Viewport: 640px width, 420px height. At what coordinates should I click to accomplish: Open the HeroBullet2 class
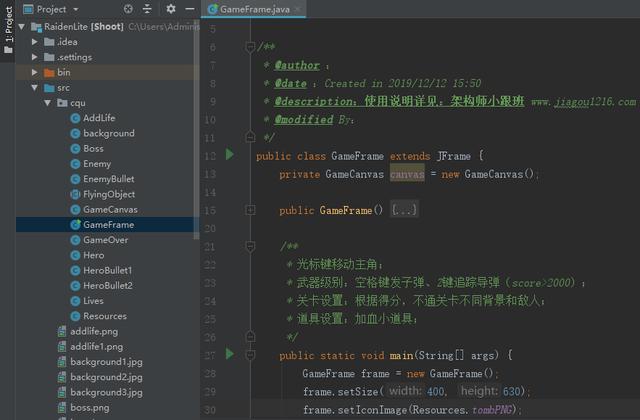coord(108,286)
